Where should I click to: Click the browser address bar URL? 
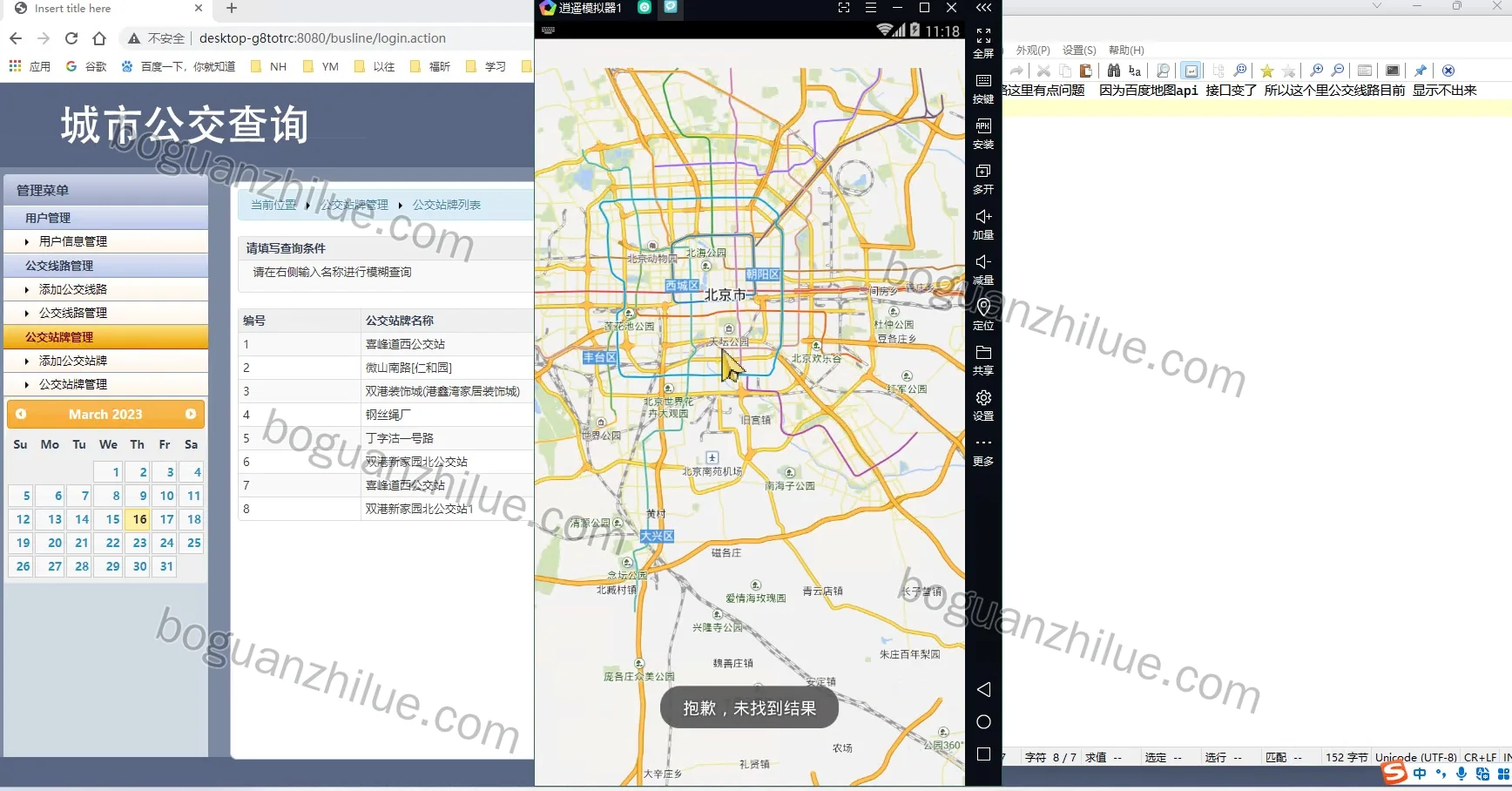pos(322,38)
